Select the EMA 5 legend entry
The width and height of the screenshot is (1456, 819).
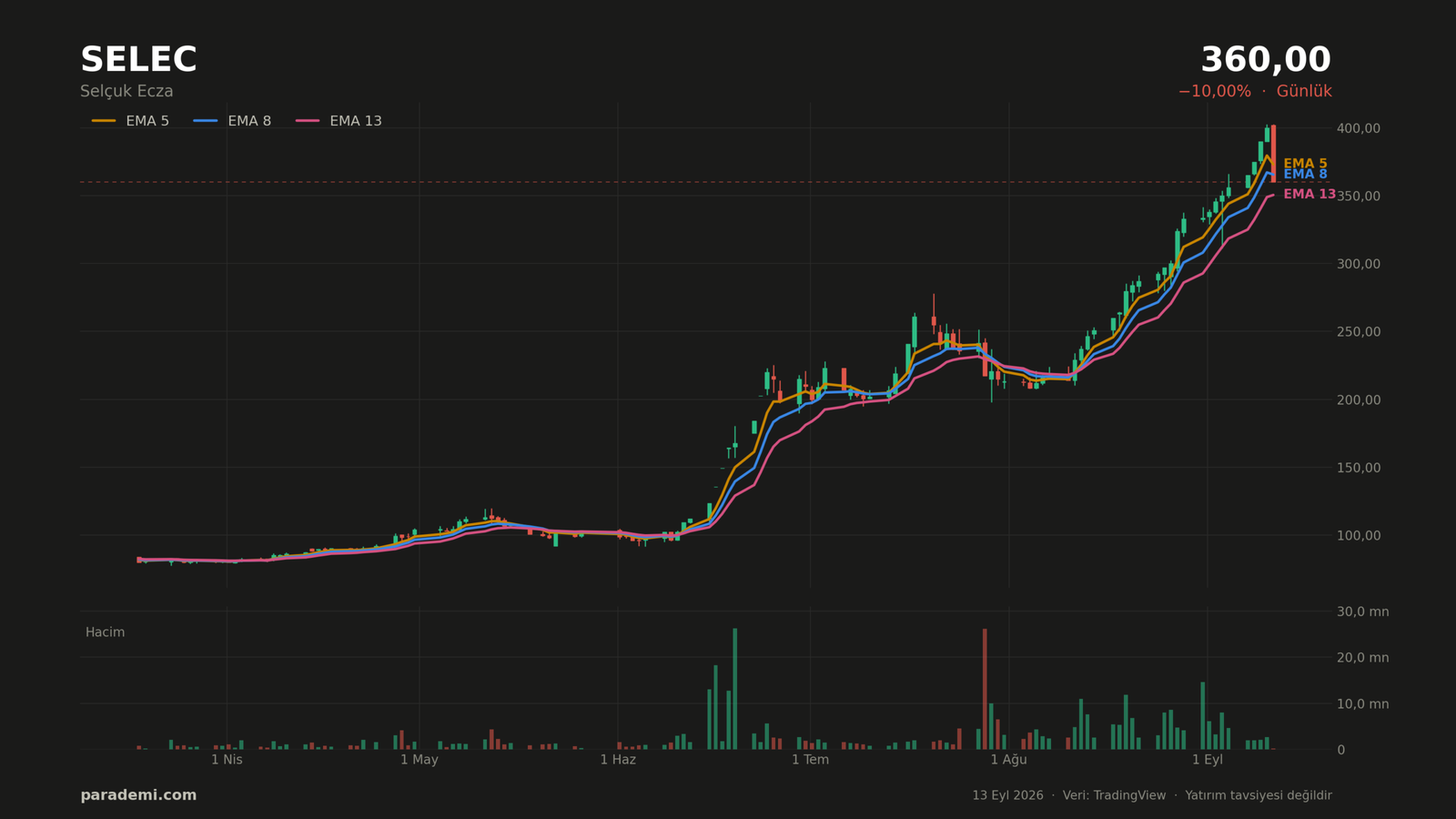coord(130,121)
